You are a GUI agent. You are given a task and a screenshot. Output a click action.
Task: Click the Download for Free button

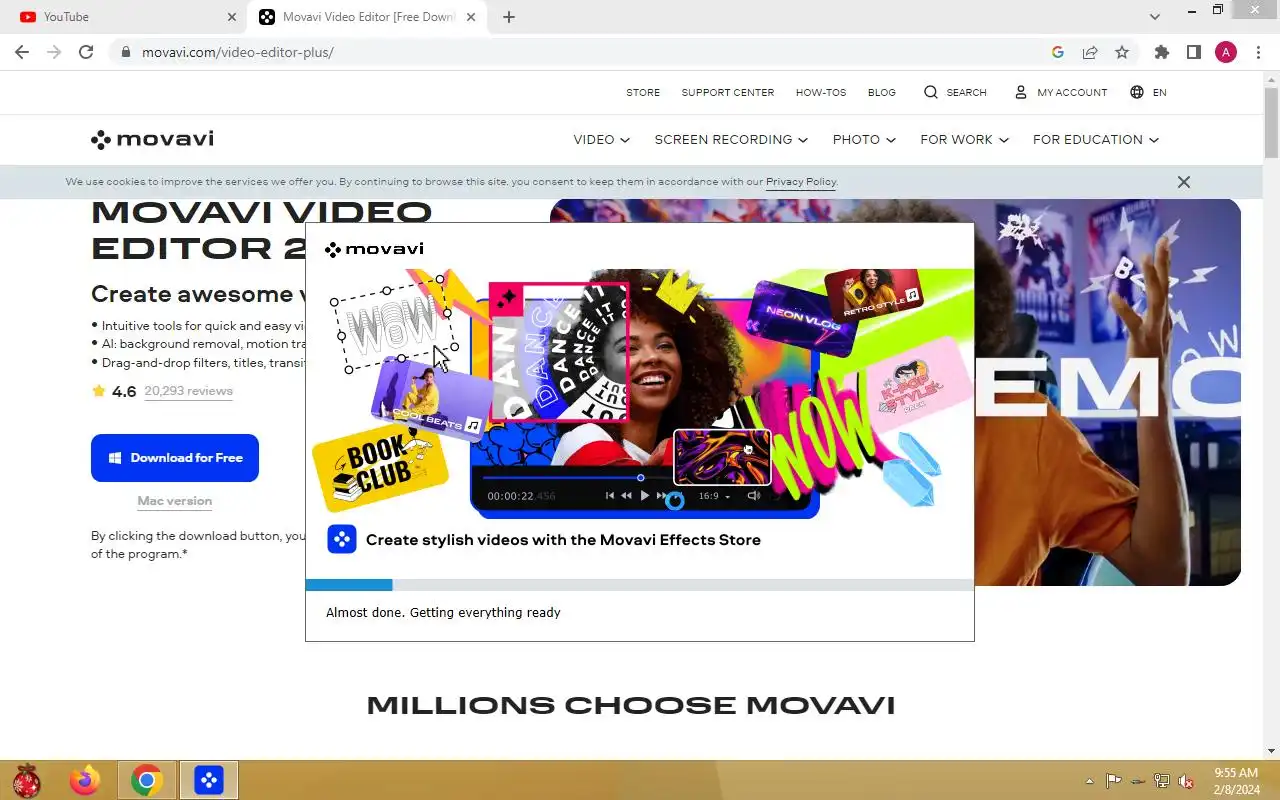175,458
